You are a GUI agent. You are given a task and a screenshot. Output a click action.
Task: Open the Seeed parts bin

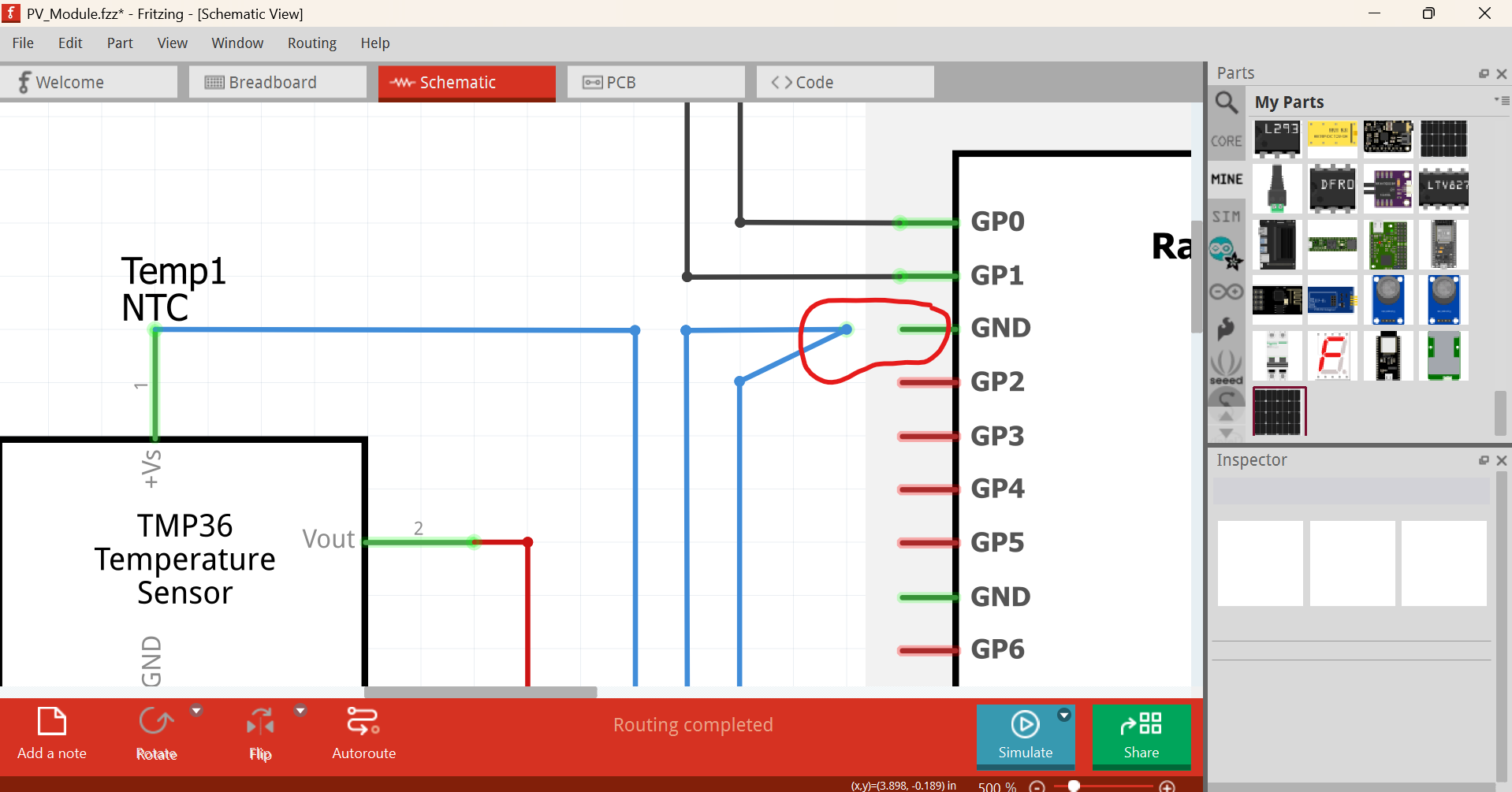coord(1226,367)
